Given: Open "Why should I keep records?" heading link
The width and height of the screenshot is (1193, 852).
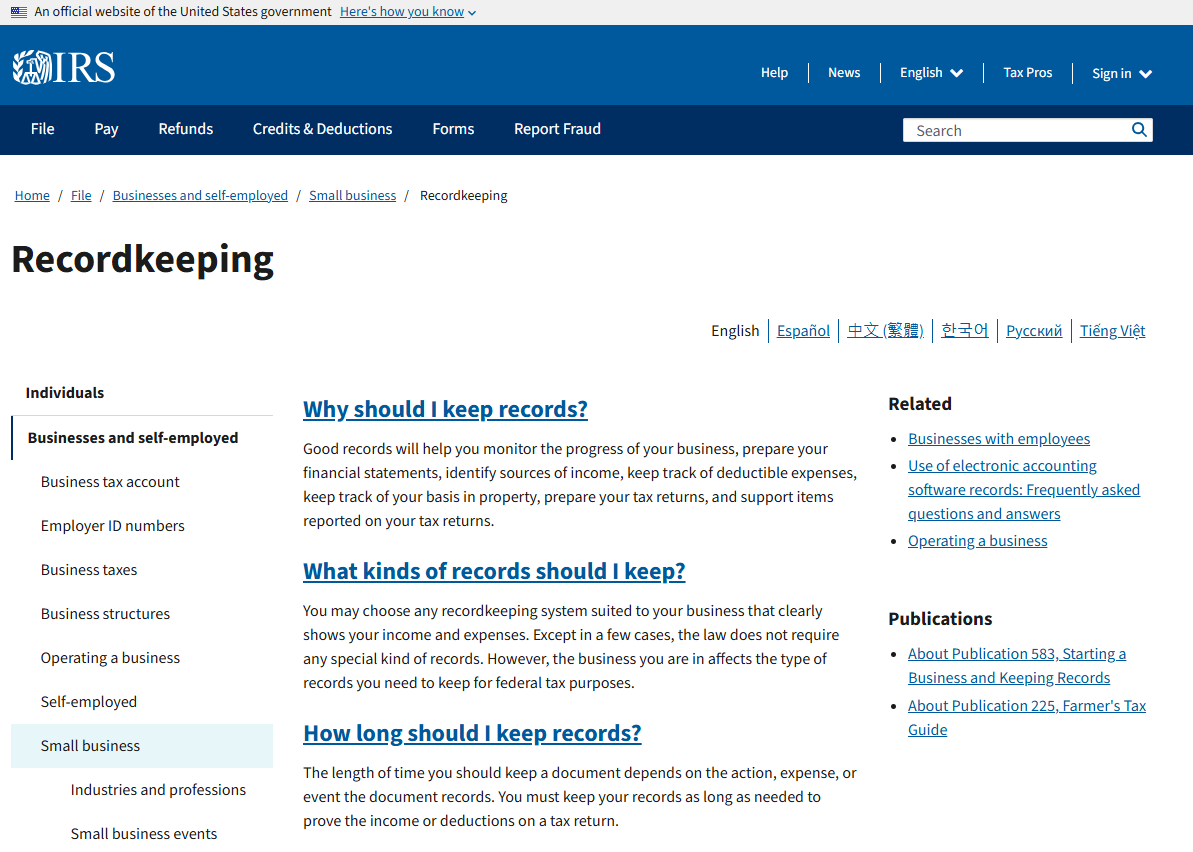Looking at the screenshot, I should point(445,409).
